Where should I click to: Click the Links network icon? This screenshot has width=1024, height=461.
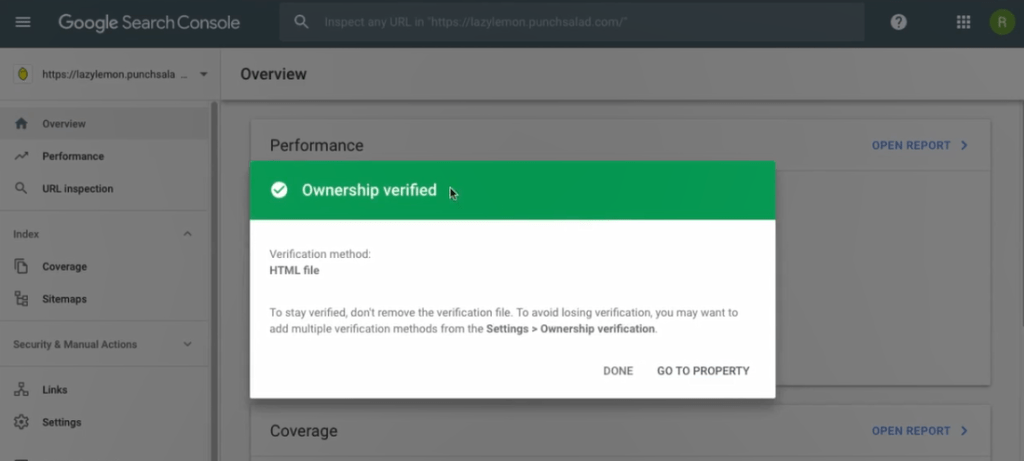[22, 390]
